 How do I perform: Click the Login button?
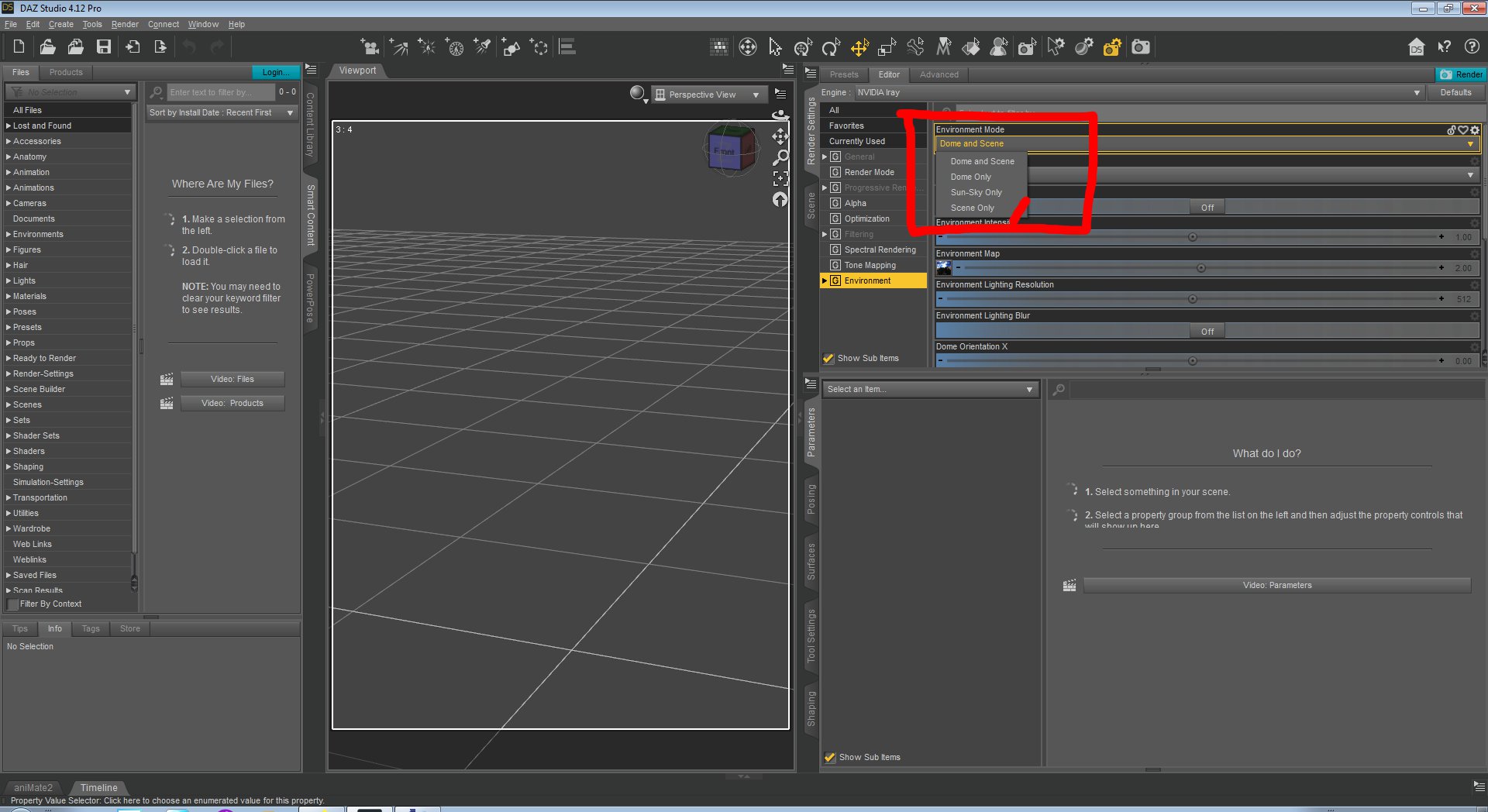(x=275, y=73)
